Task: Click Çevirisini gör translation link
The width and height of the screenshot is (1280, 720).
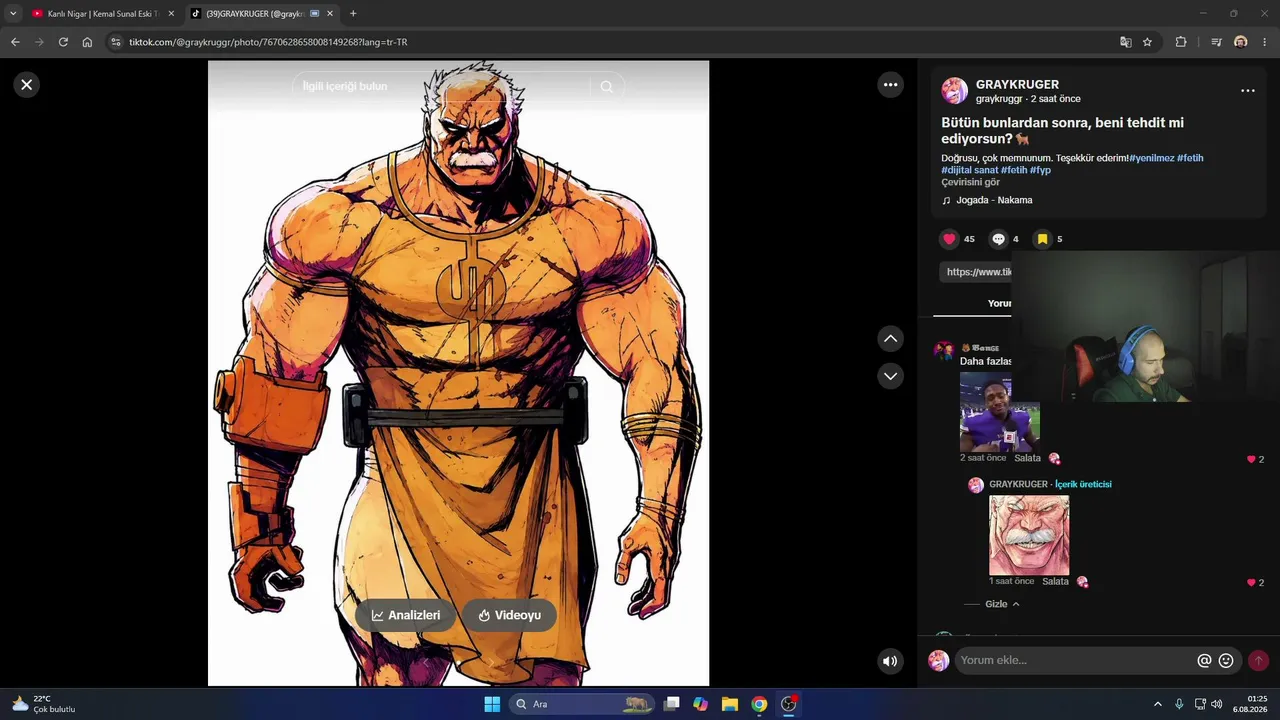Action: 970,182
